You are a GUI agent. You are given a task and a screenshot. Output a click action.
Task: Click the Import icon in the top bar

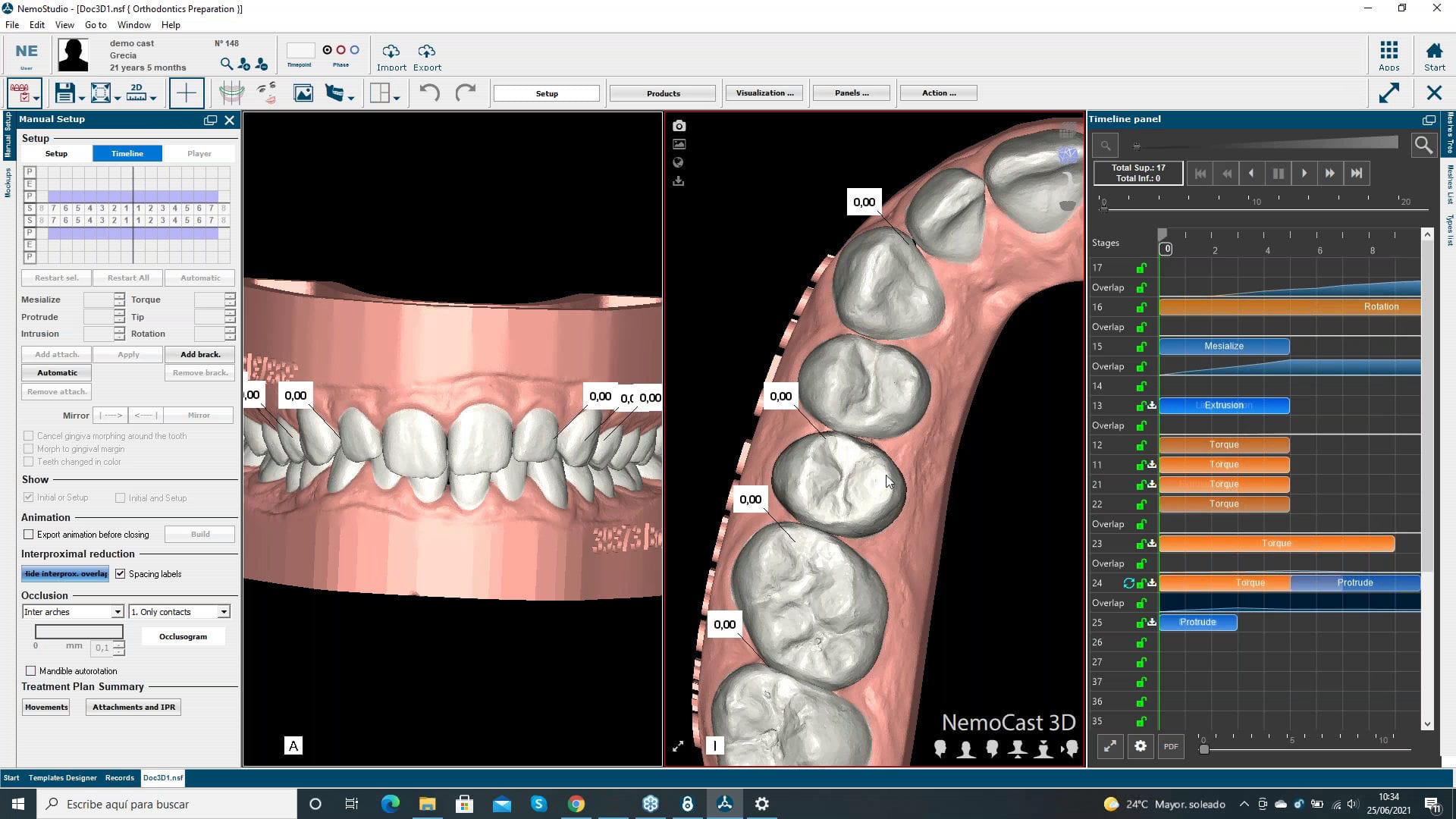[x=391, y=52]
